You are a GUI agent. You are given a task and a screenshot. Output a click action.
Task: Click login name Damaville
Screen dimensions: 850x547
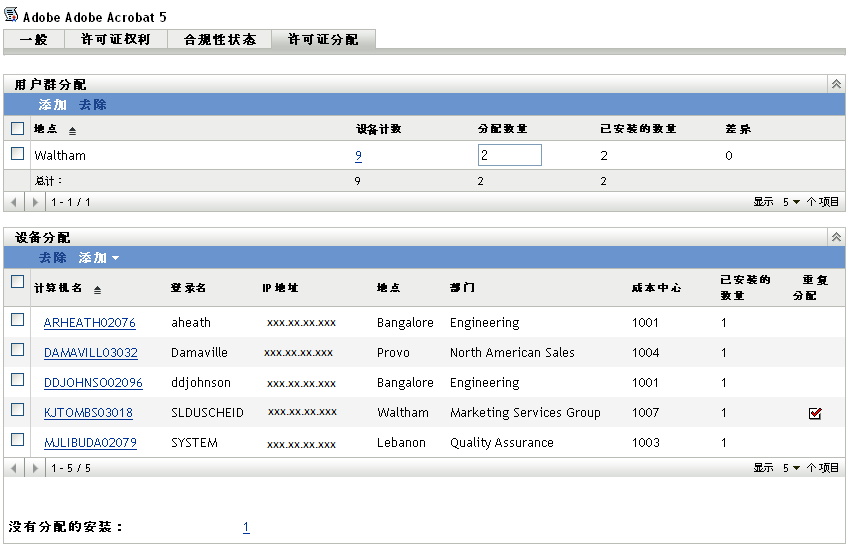click(199, 352)
